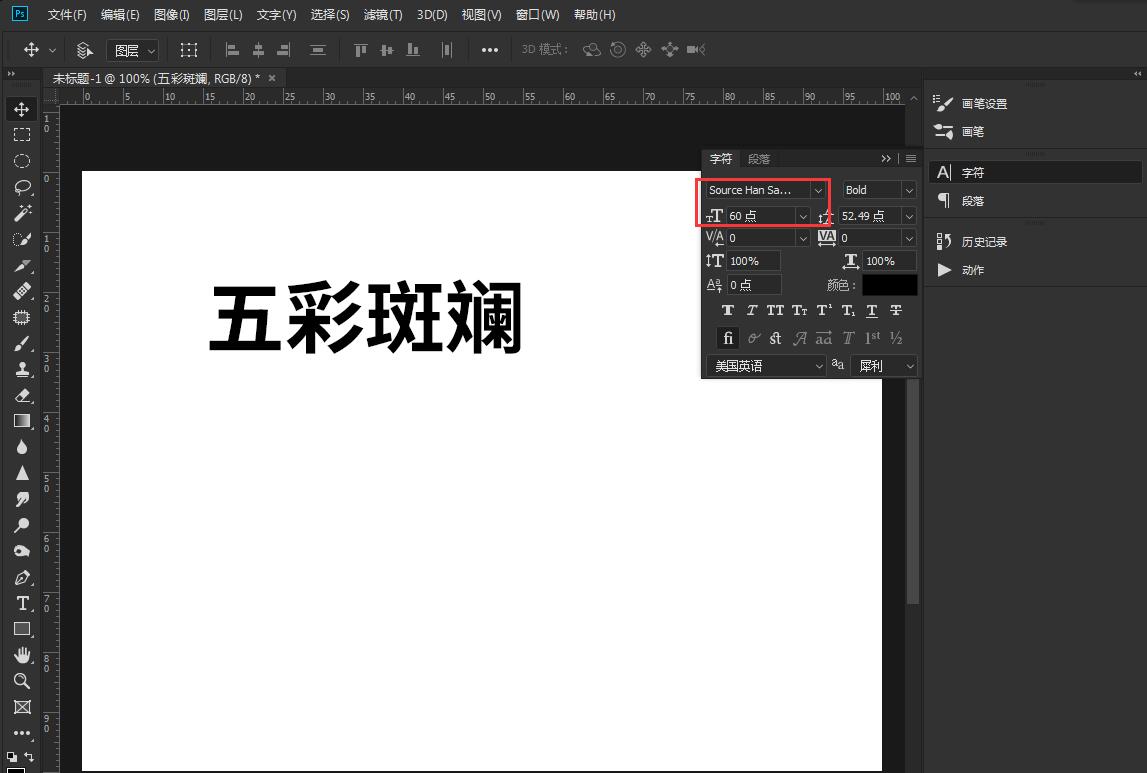Choose the Eraser tool

pyautogui.click(x=22, y=395)
